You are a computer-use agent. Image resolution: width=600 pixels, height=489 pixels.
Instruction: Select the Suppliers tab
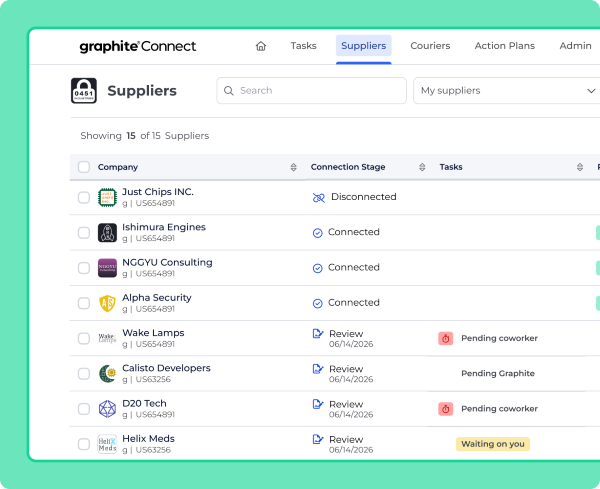point(364,46)
